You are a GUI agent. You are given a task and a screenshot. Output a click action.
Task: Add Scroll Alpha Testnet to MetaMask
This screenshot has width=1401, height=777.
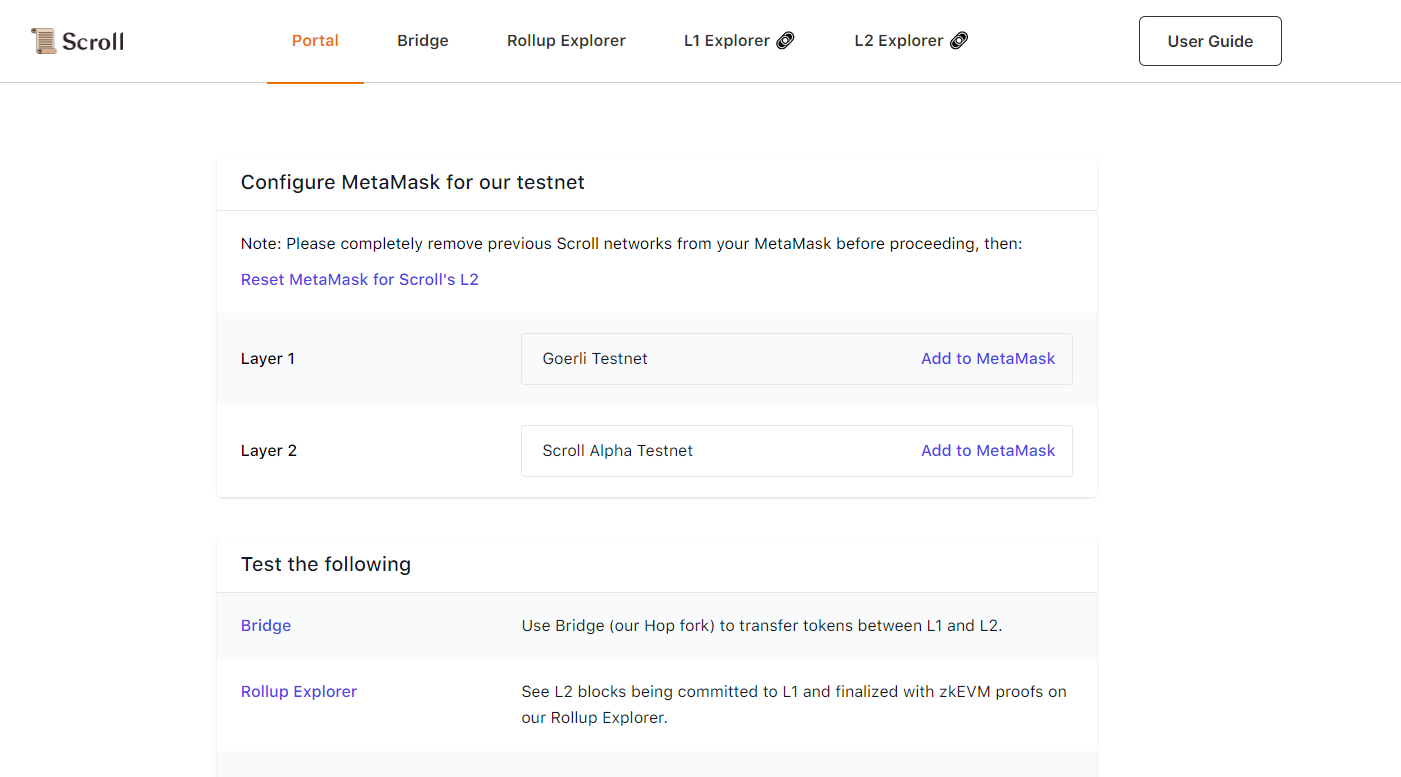pos(988,451)
